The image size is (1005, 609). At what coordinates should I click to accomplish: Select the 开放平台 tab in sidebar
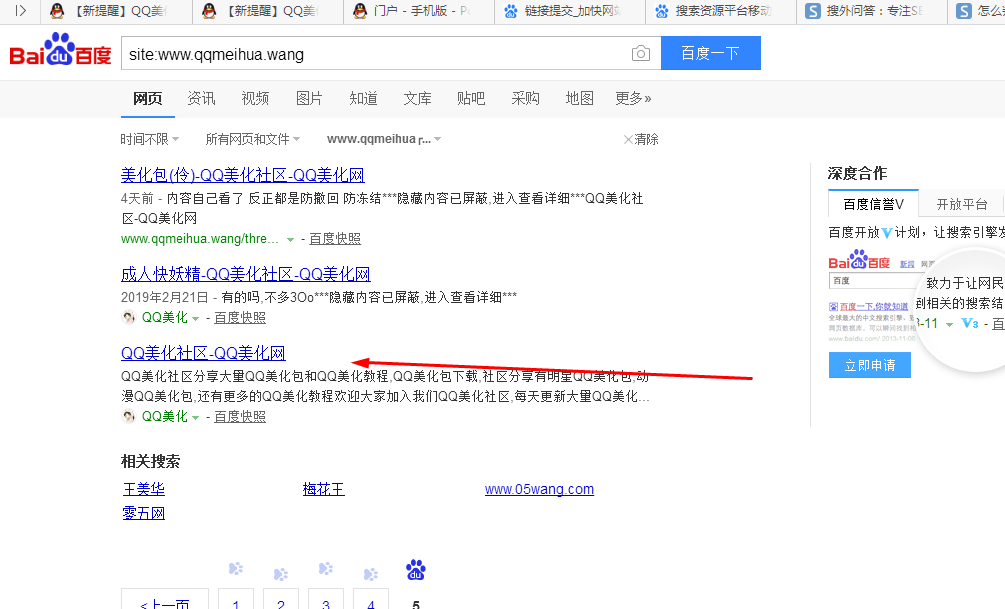(961, 204)
